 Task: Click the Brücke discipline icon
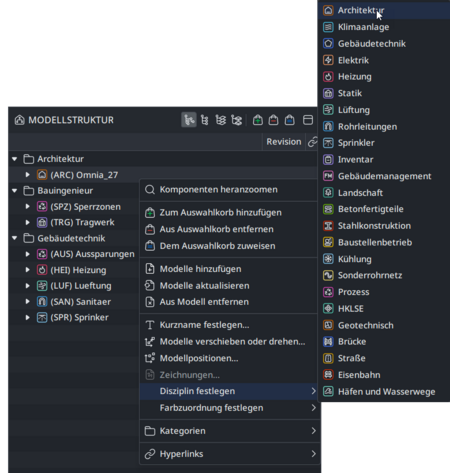tap(328, 342)
